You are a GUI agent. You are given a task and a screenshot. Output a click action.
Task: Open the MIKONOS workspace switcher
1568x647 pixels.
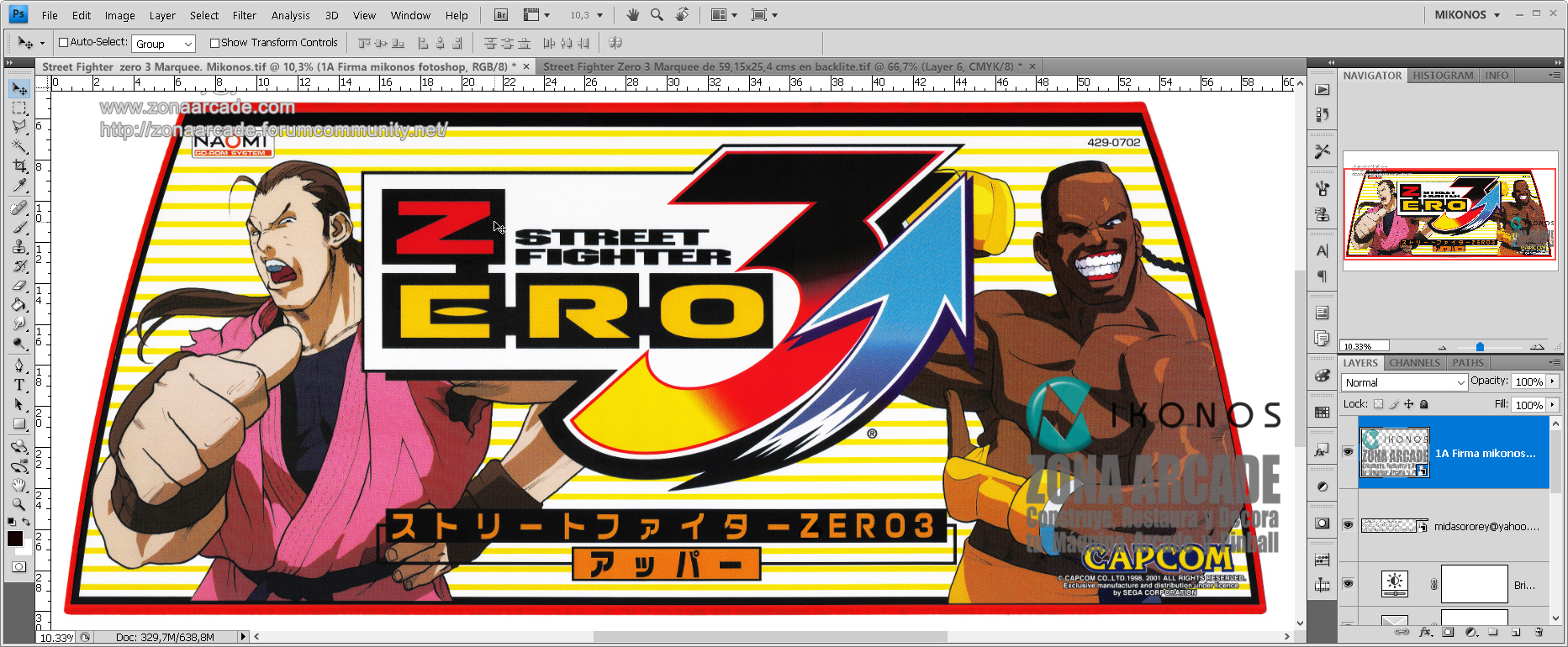(1467, 15)
